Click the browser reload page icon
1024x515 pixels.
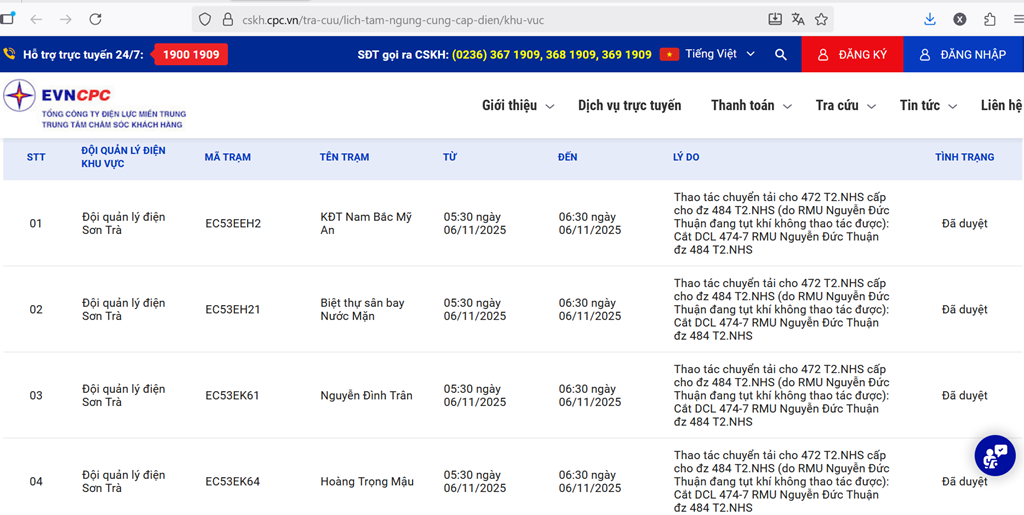pos(95,19)
